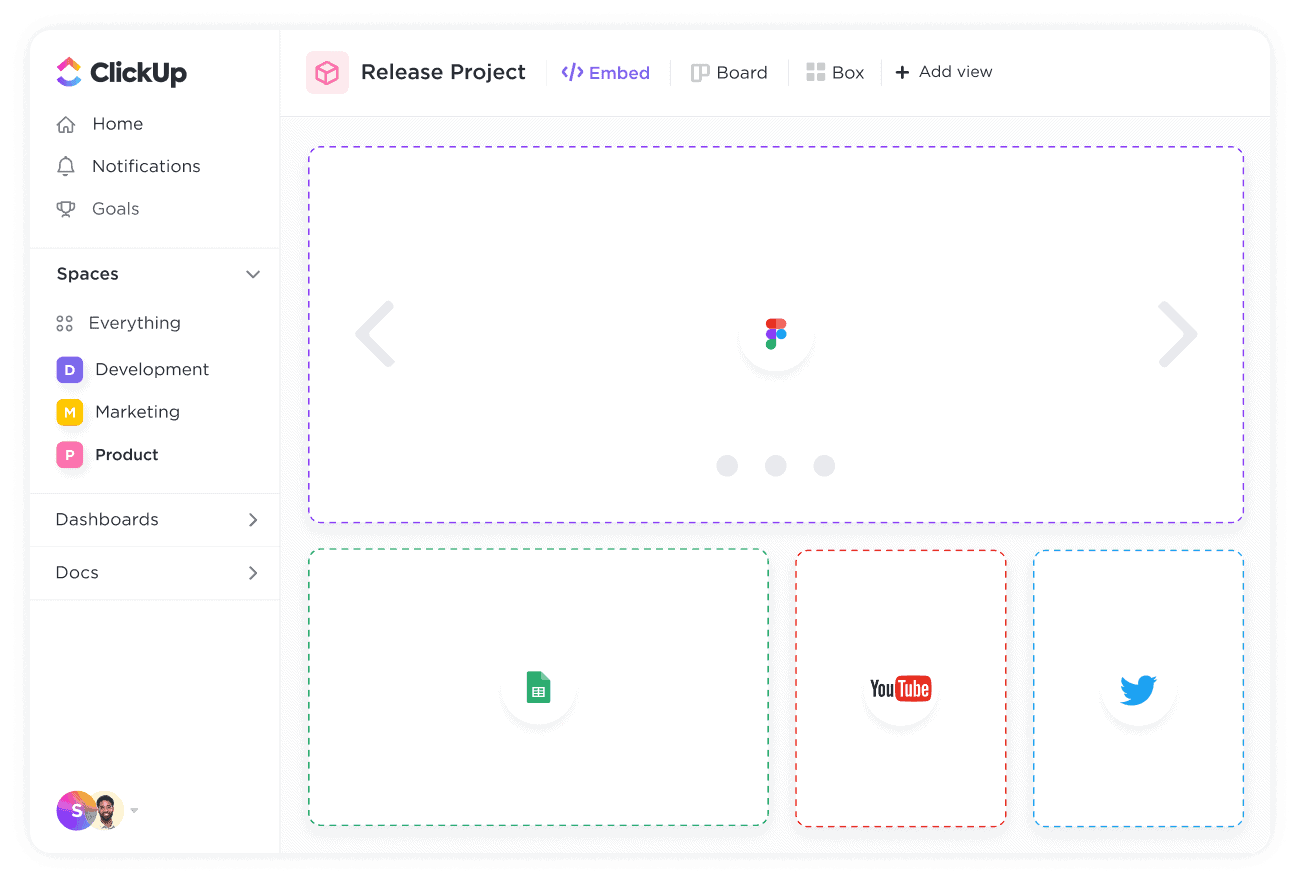Expand the Docs section

tap(253, 573)
